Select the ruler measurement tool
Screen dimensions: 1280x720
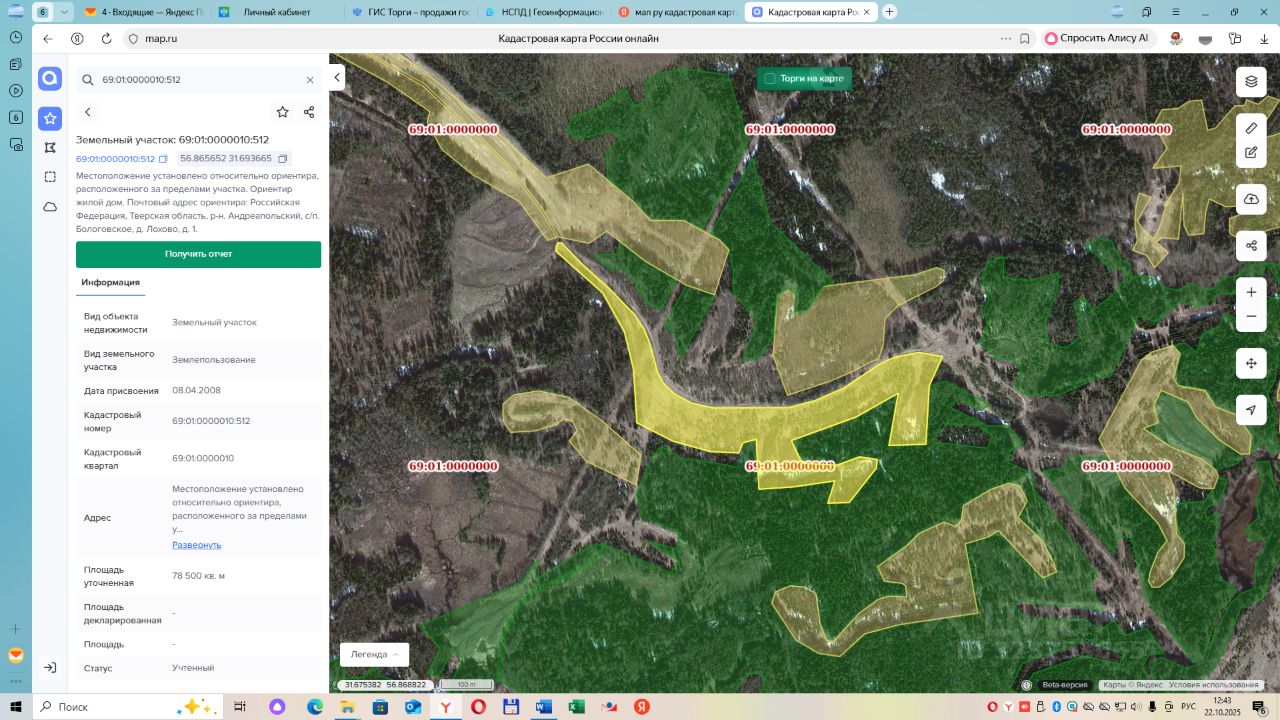click(1251, 128)
